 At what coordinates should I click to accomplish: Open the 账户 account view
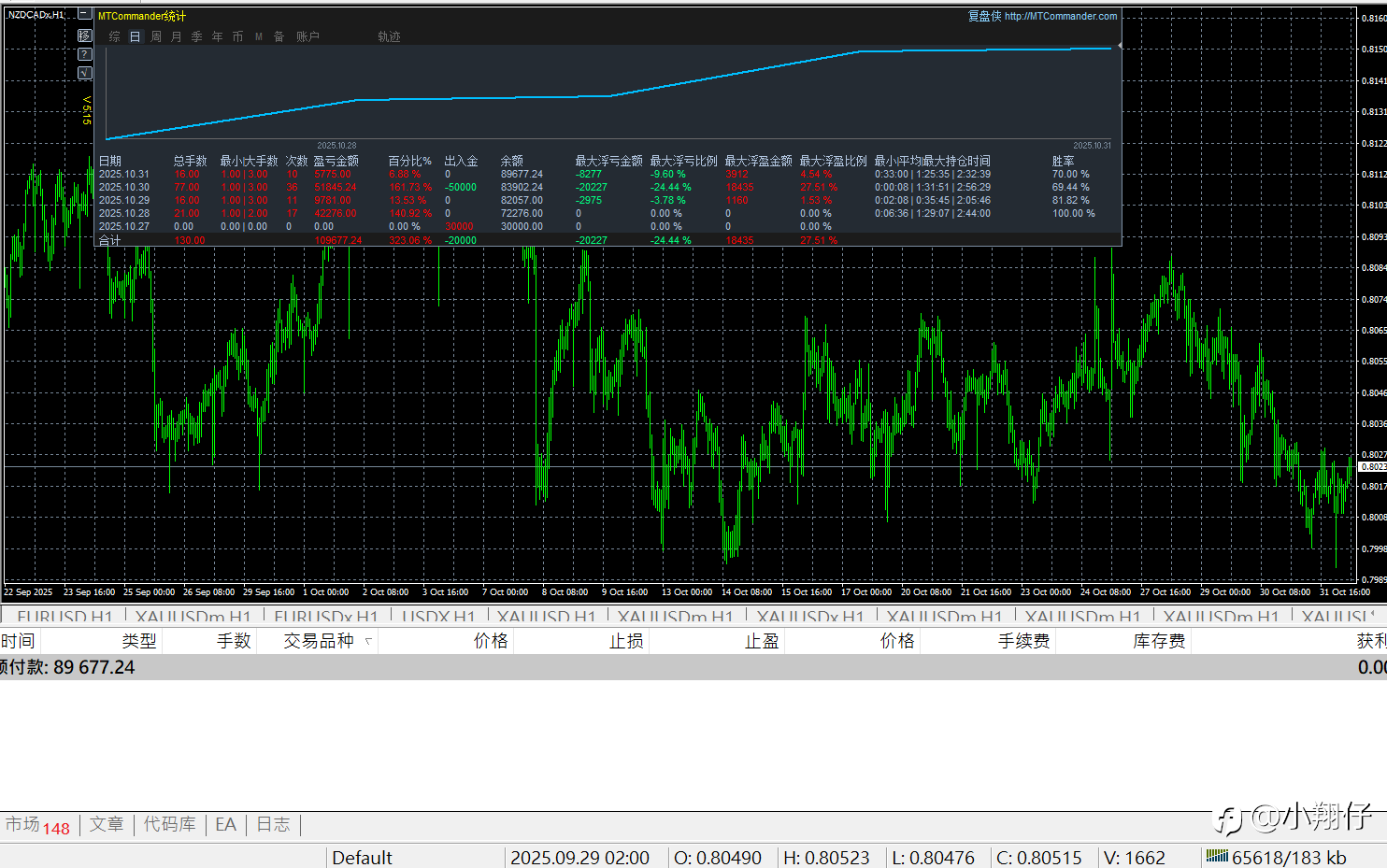pyautogui.click(x=307, y=36)
